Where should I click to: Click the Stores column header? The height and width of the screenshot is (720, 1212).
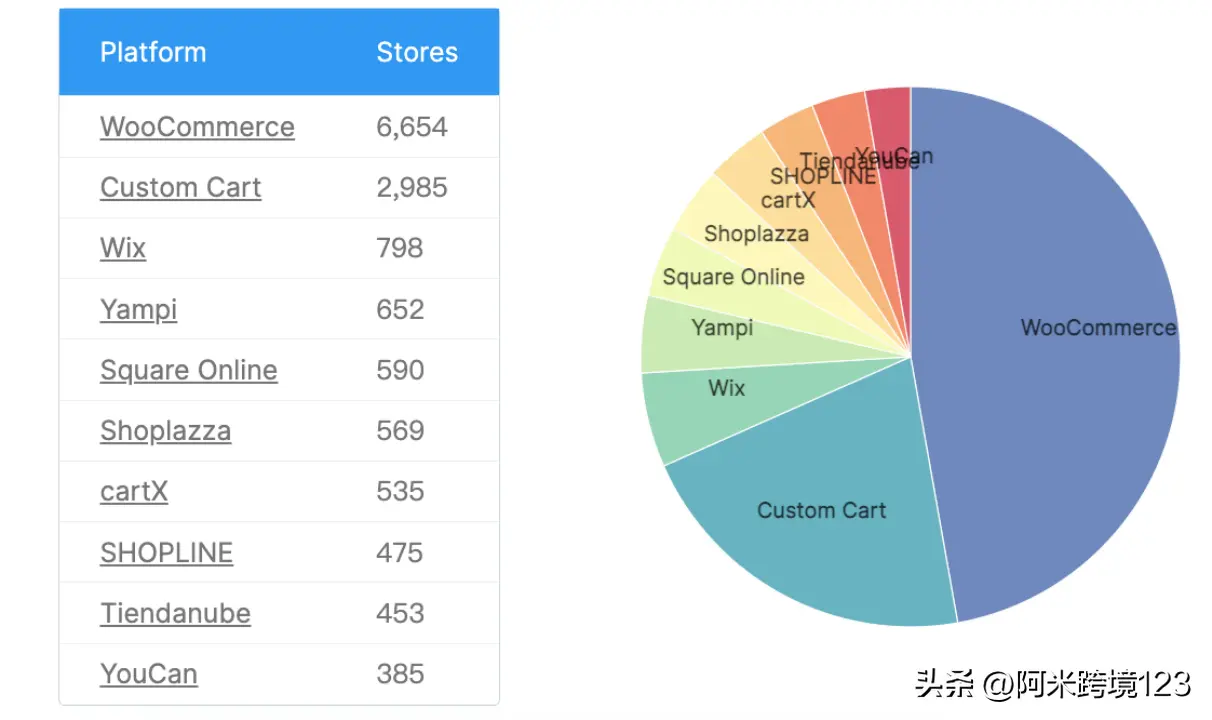pyautogui.click(x=417, y=52)
